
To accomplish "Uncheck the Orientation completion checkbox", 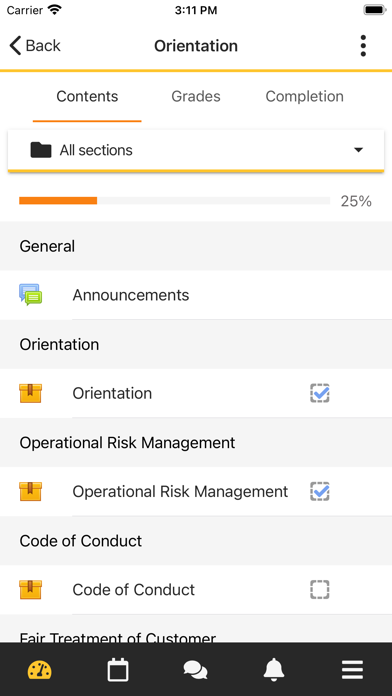I will click(x=320, y=393).
